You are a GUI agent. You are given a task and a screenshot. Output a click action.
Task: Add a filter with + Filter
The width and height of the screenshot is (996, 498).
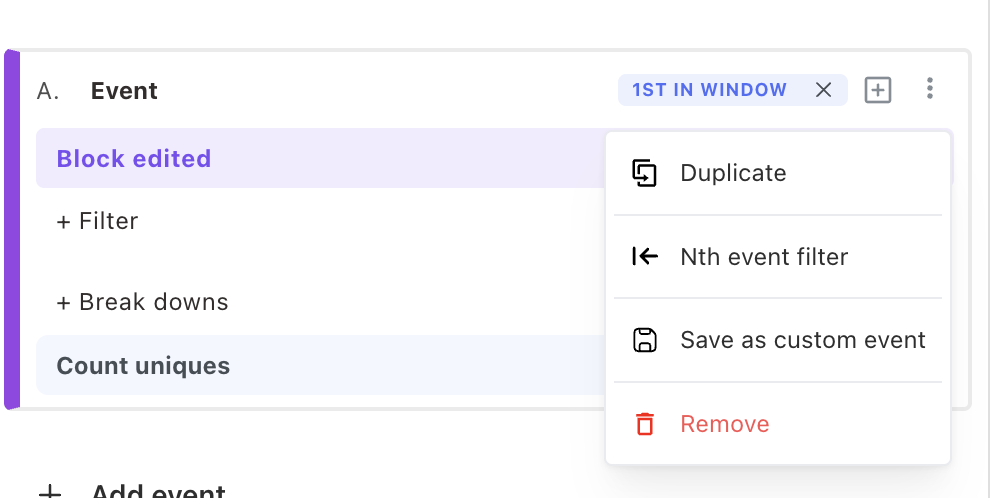(x=97, y=221)
